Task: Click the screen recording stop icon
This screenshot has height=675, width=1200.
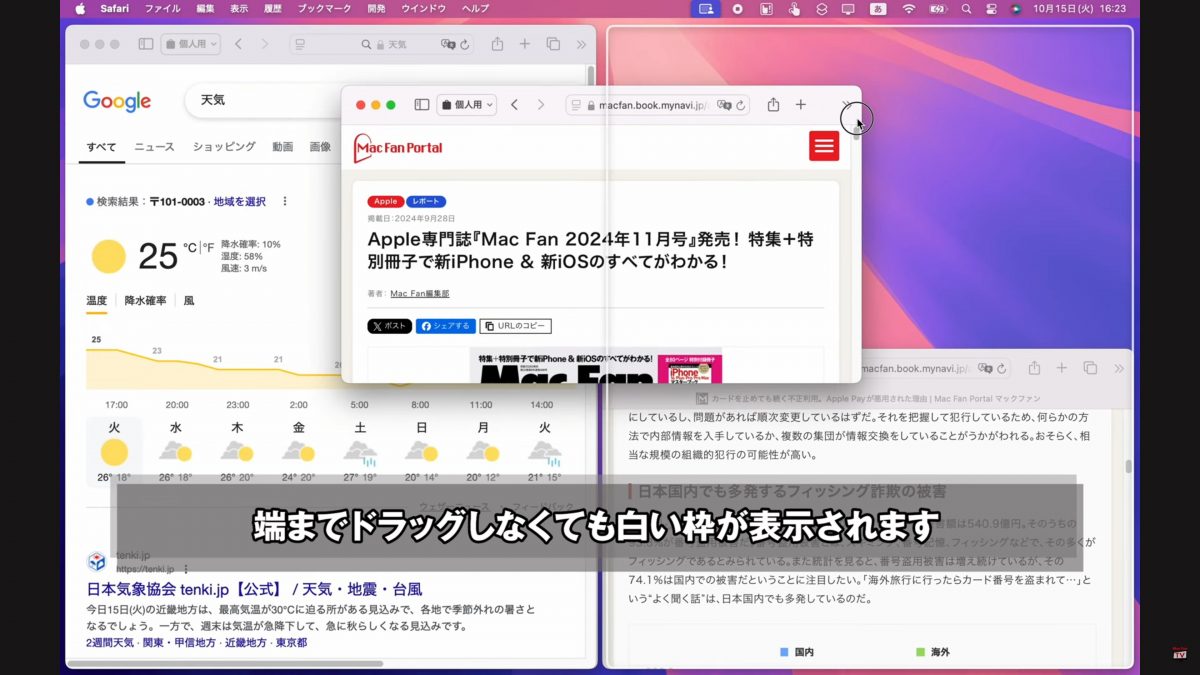Action: (737, 8)
